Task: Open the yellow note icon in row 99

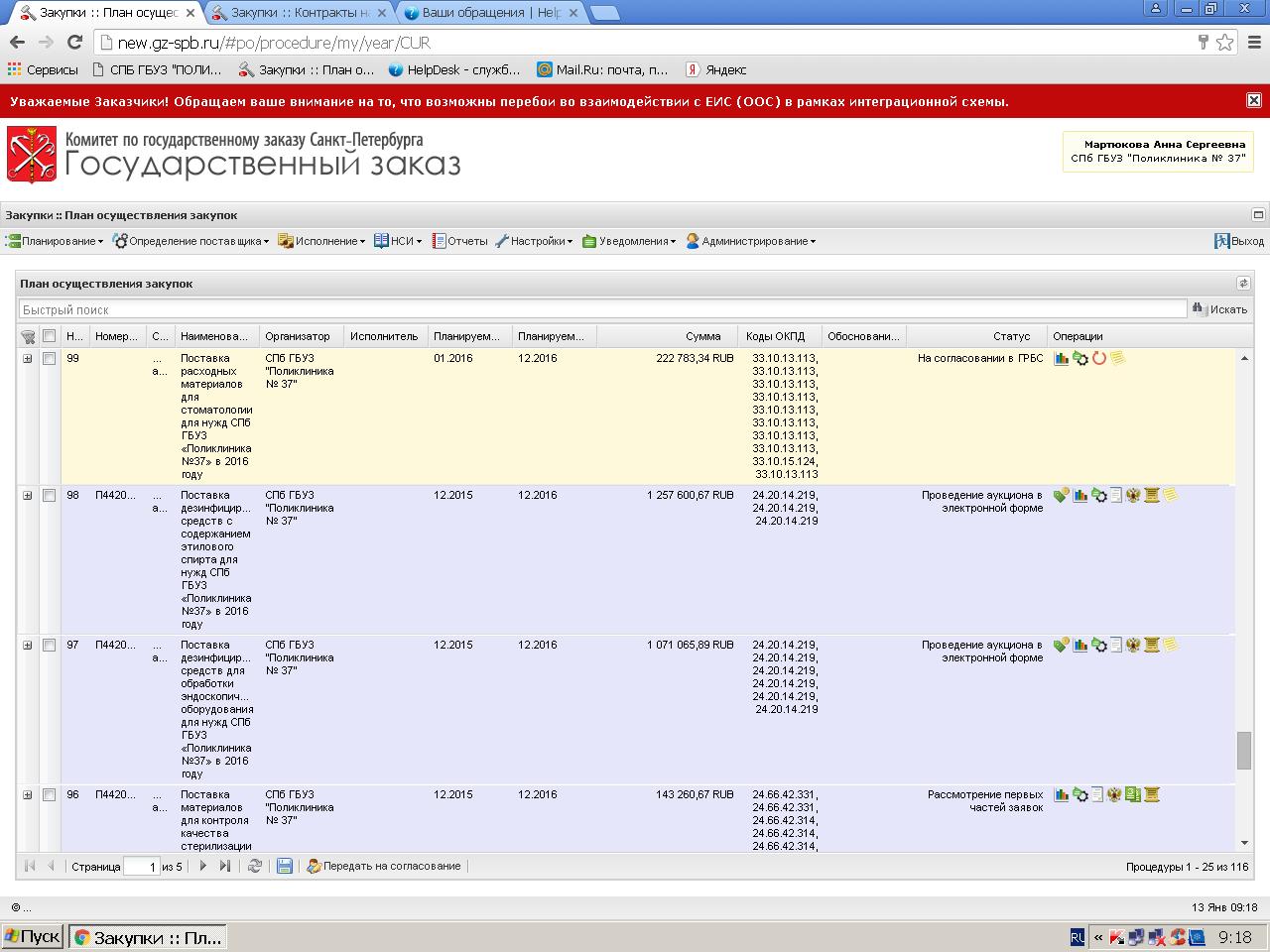Action: pos(1117,358)
